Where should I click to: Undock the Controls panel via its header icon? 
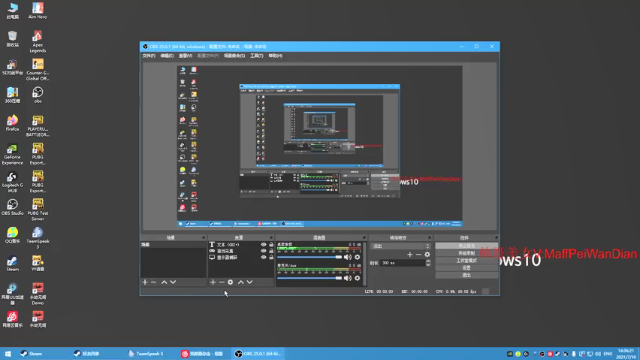[496, 238]
